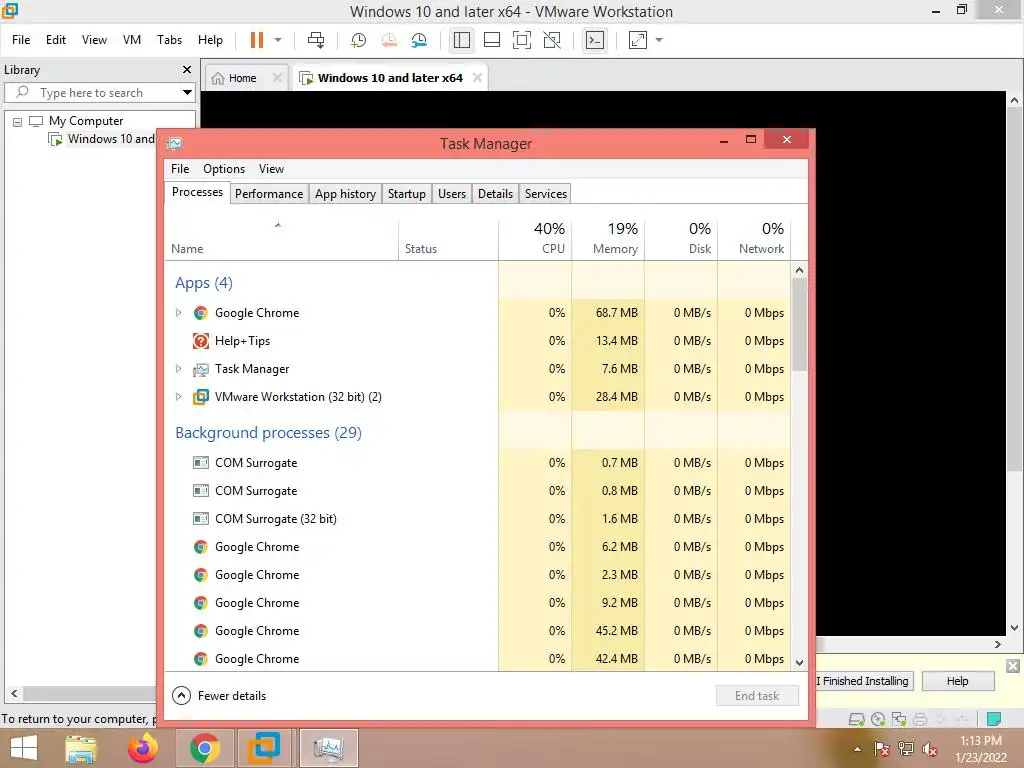Take a snapshot of the virtual machine
1024x768 pixels.
(359, 40)
